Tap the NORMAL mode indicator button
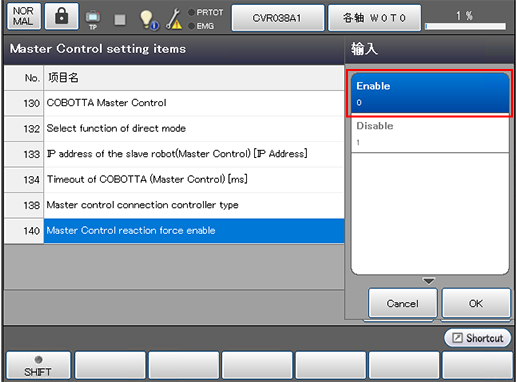The image size is (516, 382). (24, 16)
